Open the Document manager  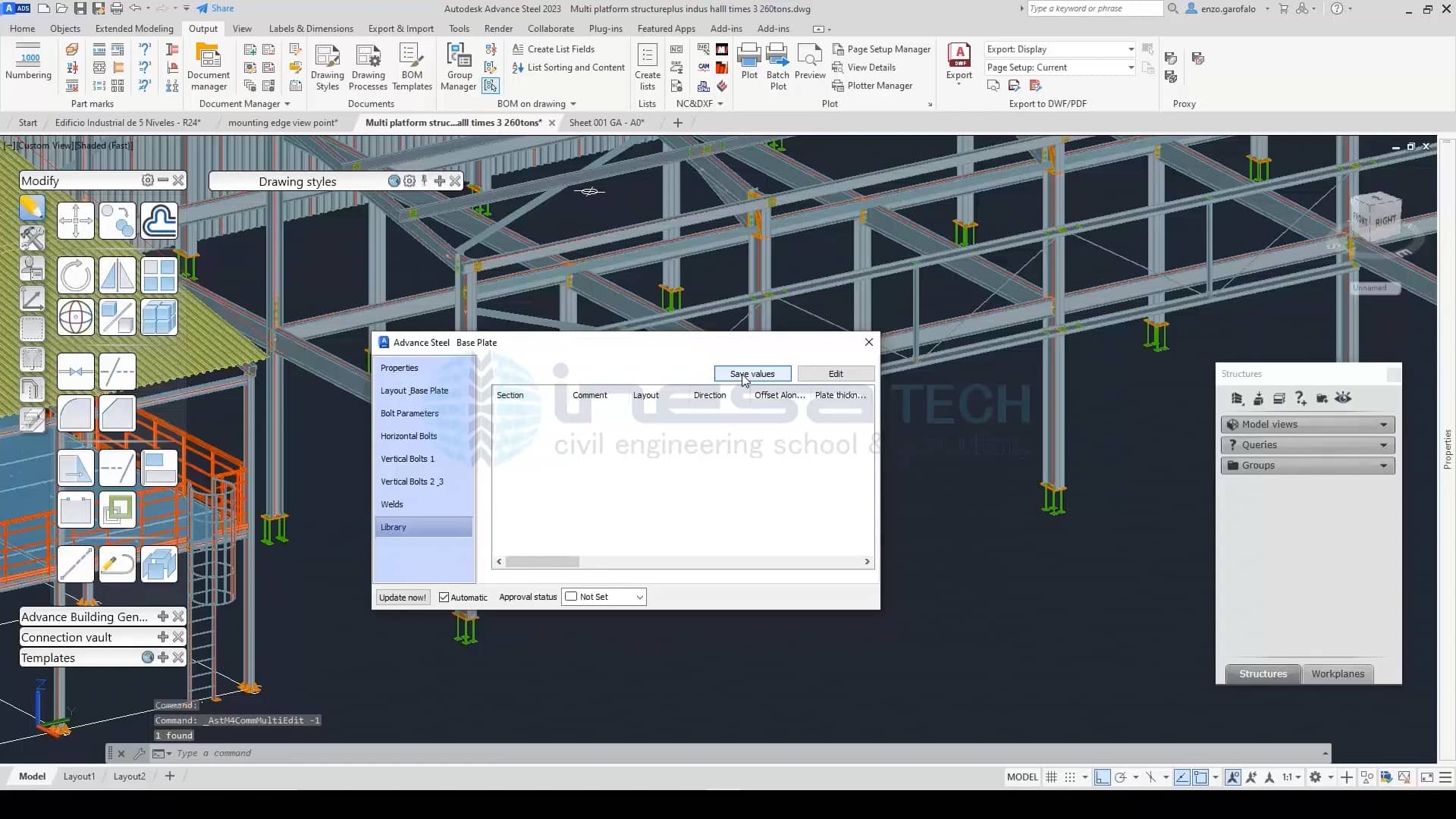[x=209, y=67]
